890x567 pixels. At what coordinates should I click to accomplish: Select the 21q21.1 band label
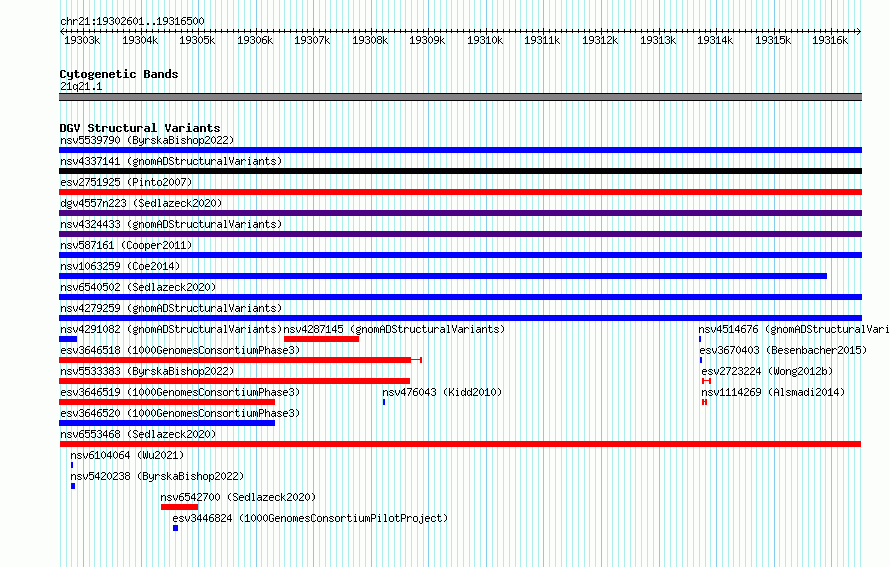coord(81,86)
